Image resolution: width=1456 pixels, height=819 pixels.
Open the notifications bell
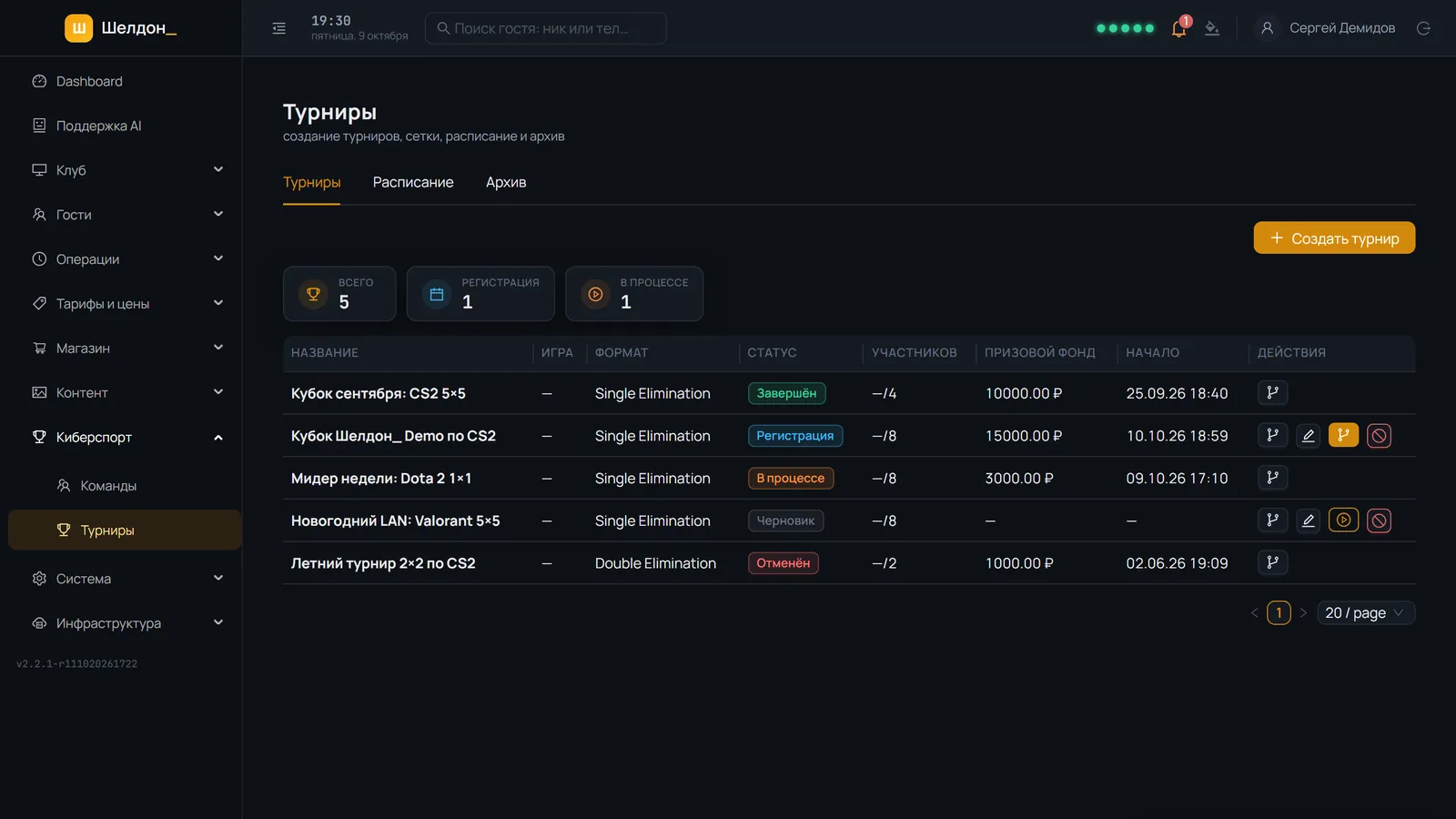1179,28
